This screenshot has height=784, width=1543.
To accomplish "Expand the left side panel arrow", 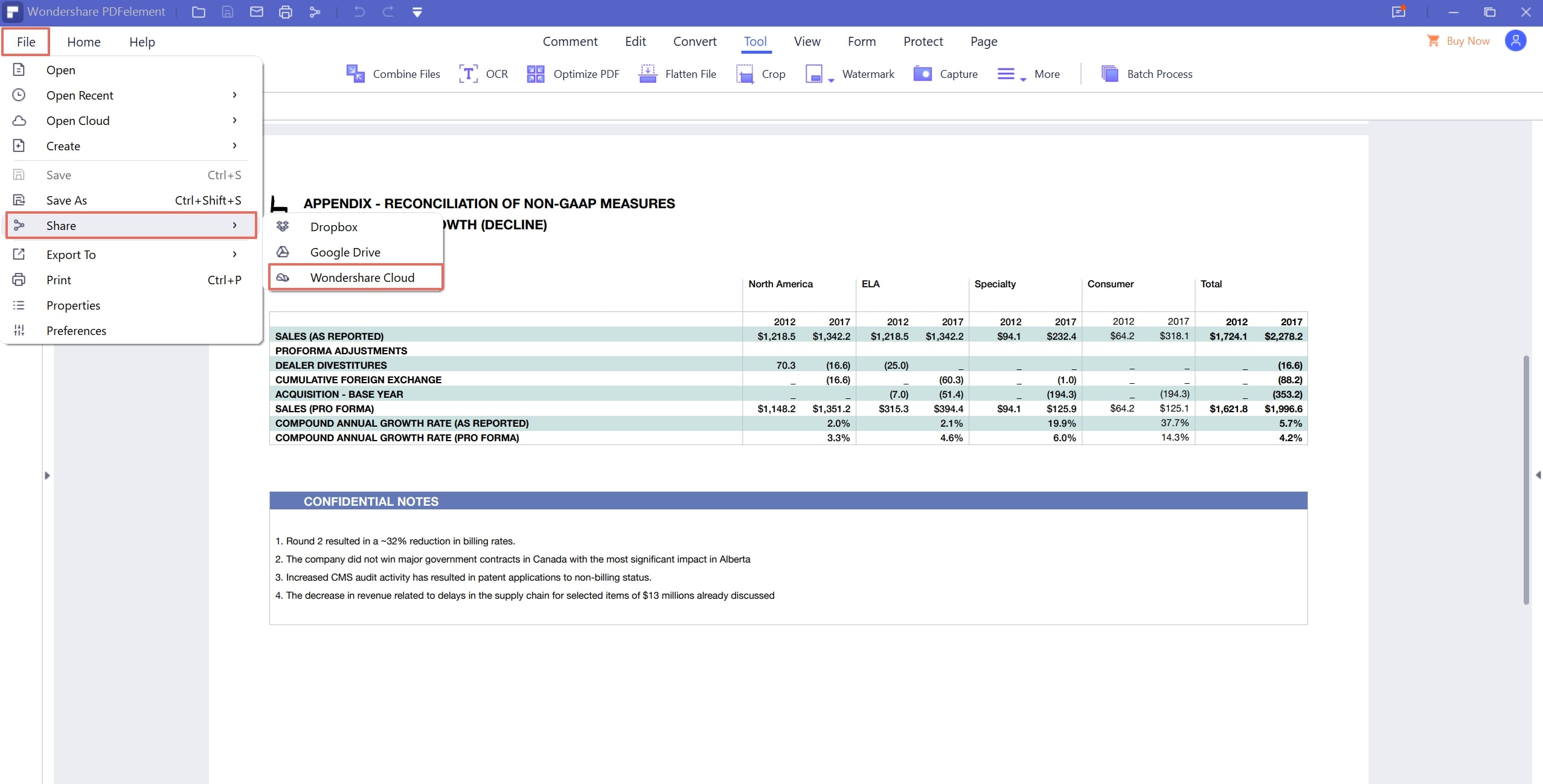I will tap(47, 476).
